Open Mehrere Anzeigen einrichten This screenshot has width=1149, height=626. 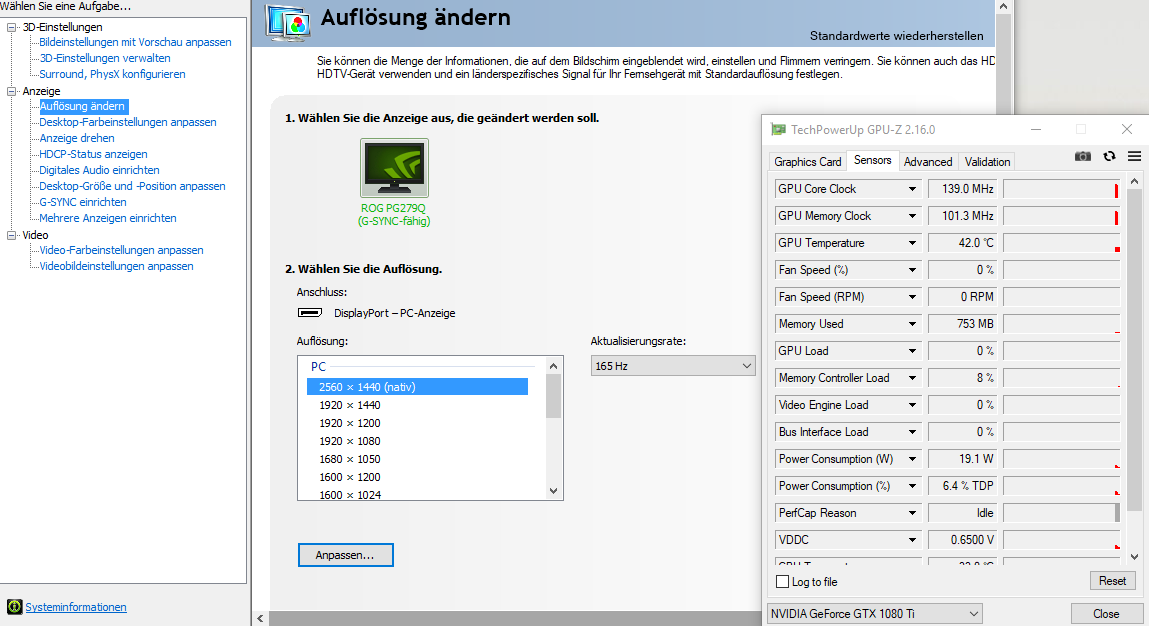tap(108, 218)
